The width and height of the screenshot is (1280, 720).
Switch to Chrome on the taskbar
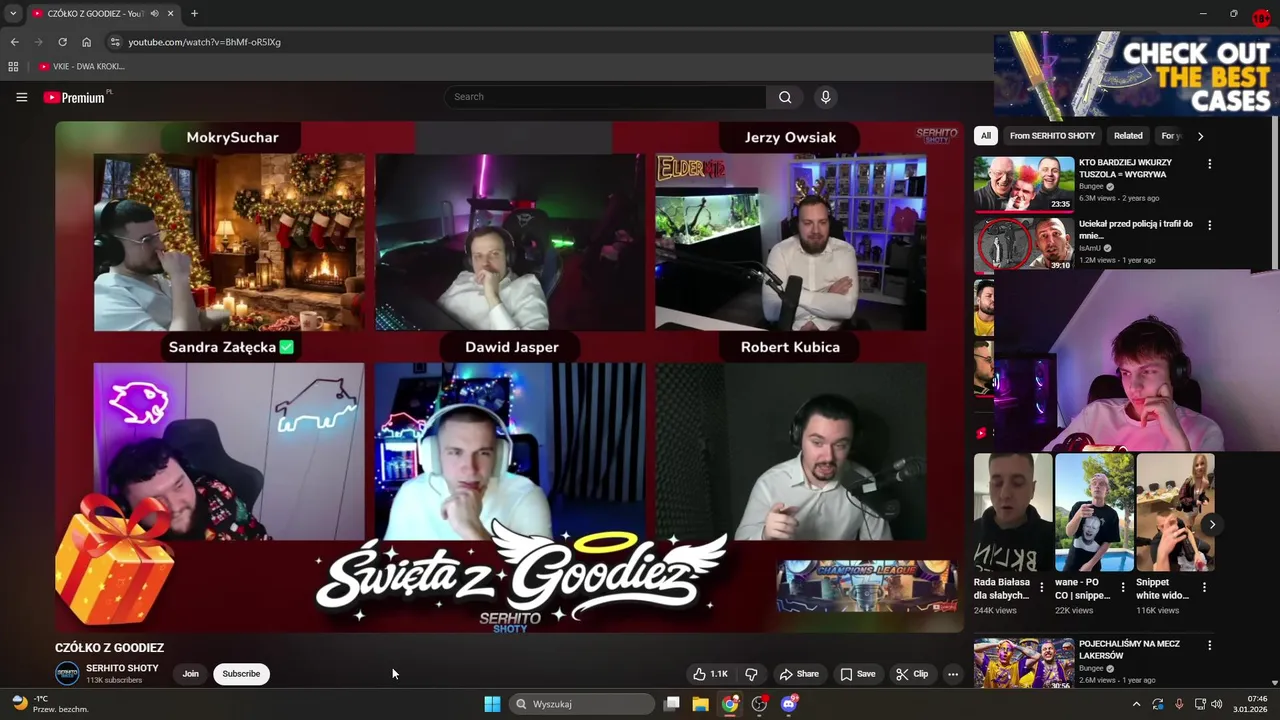click(730, 704)
